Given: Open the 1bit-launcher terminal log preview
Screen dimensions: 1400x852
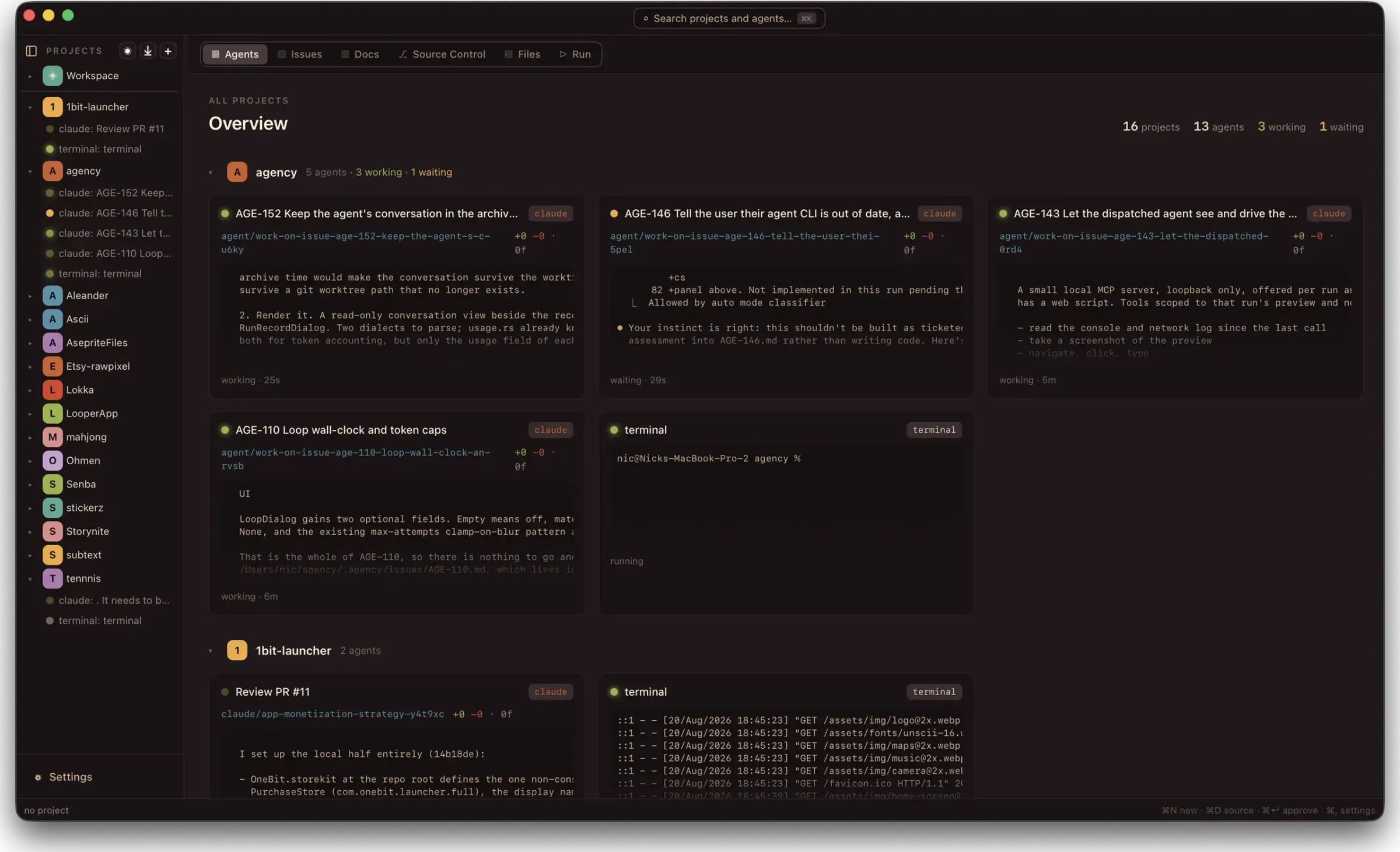Looking at the screenshot, I should tap(786, 756).
